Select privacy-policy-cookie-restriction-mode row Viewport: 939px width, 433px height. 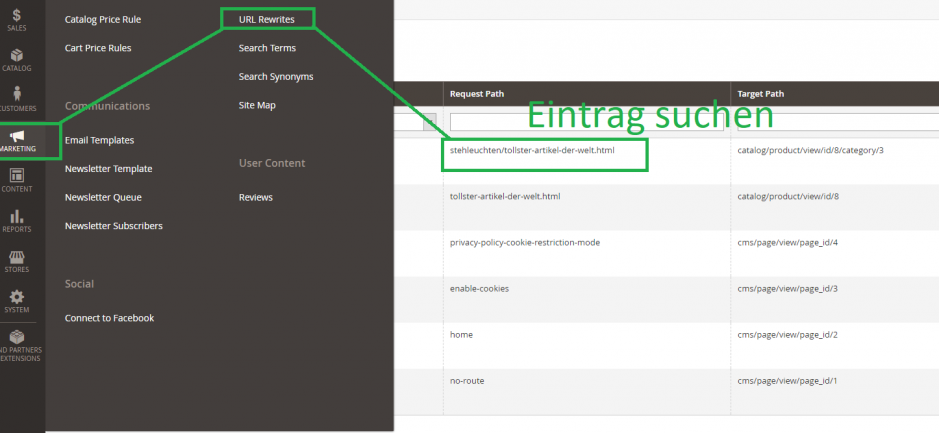525,243
